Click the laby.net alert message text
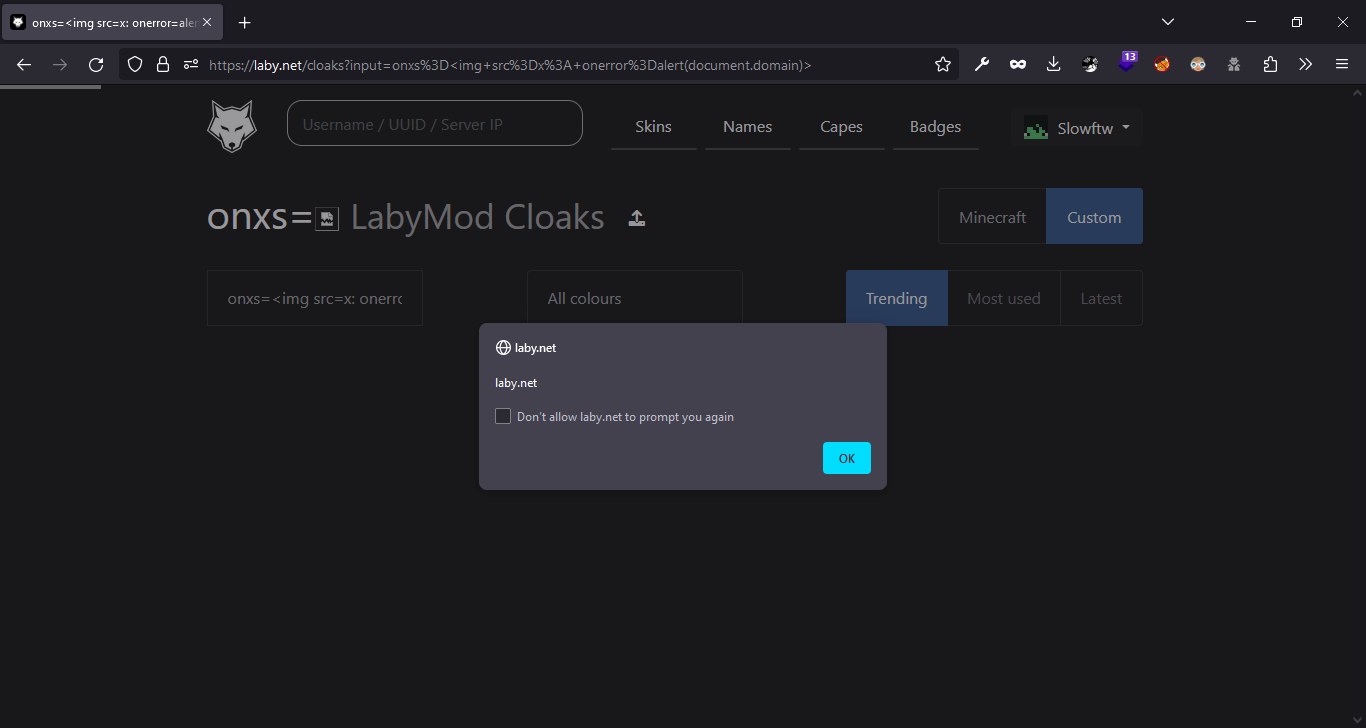Screen dimensions: 1366x728 click(516, 383)
